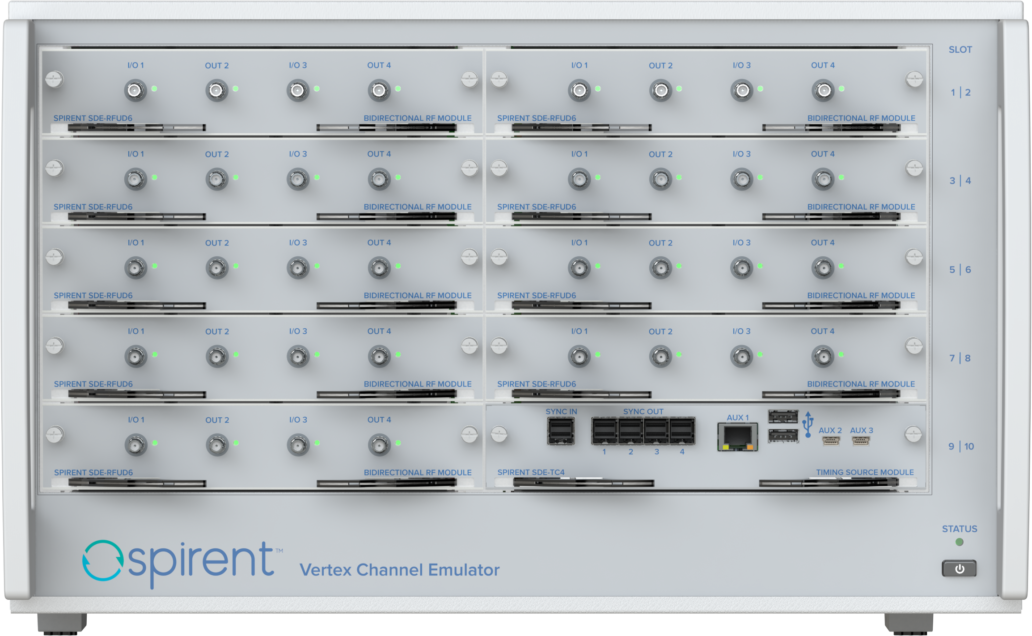Click the '9 | 10' slot label
This screenshot has height=636, width=1032.
tap(961, 446)
